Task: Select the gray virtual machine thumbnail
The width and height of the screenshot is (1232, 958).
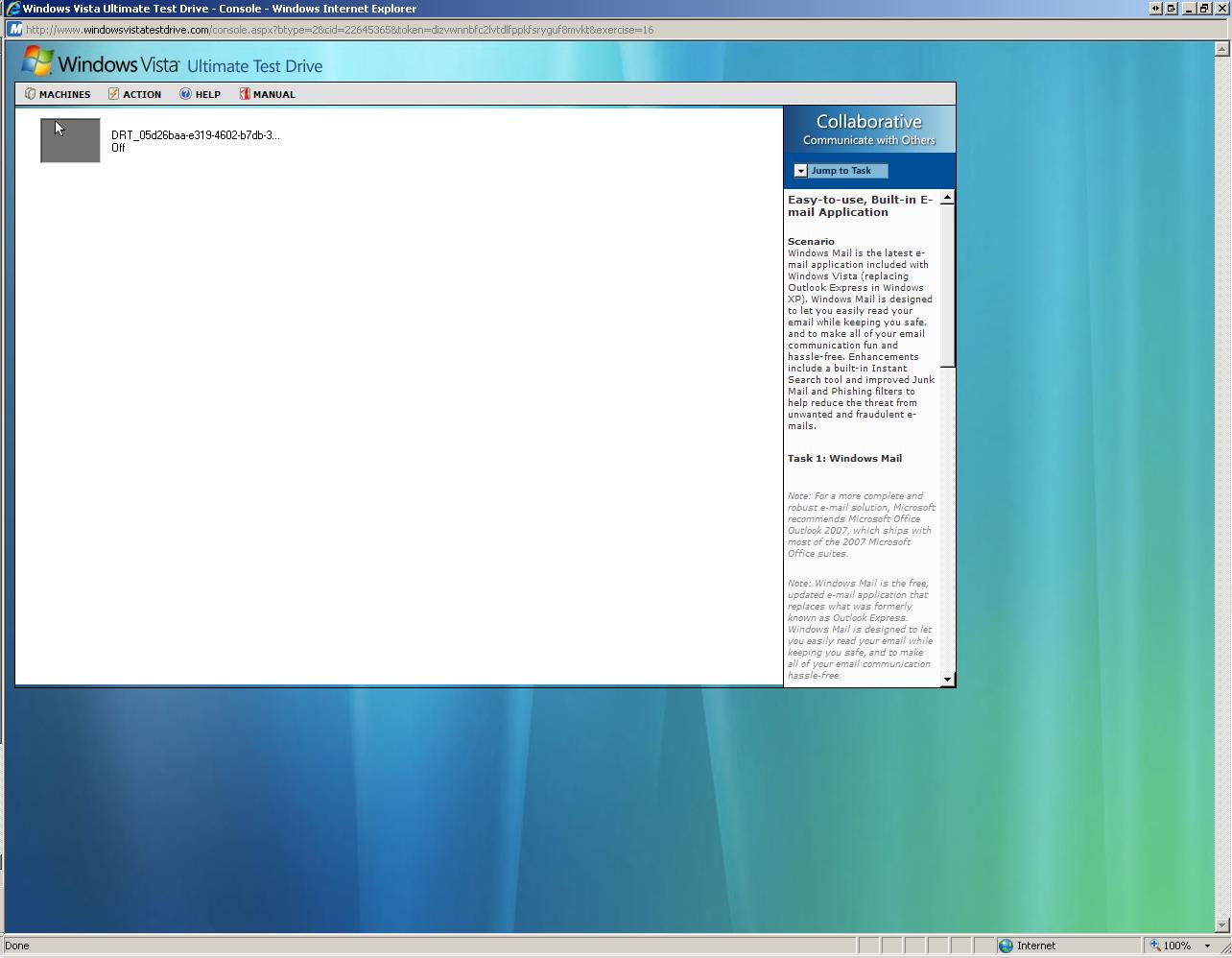Action: [x=70, y=140]
